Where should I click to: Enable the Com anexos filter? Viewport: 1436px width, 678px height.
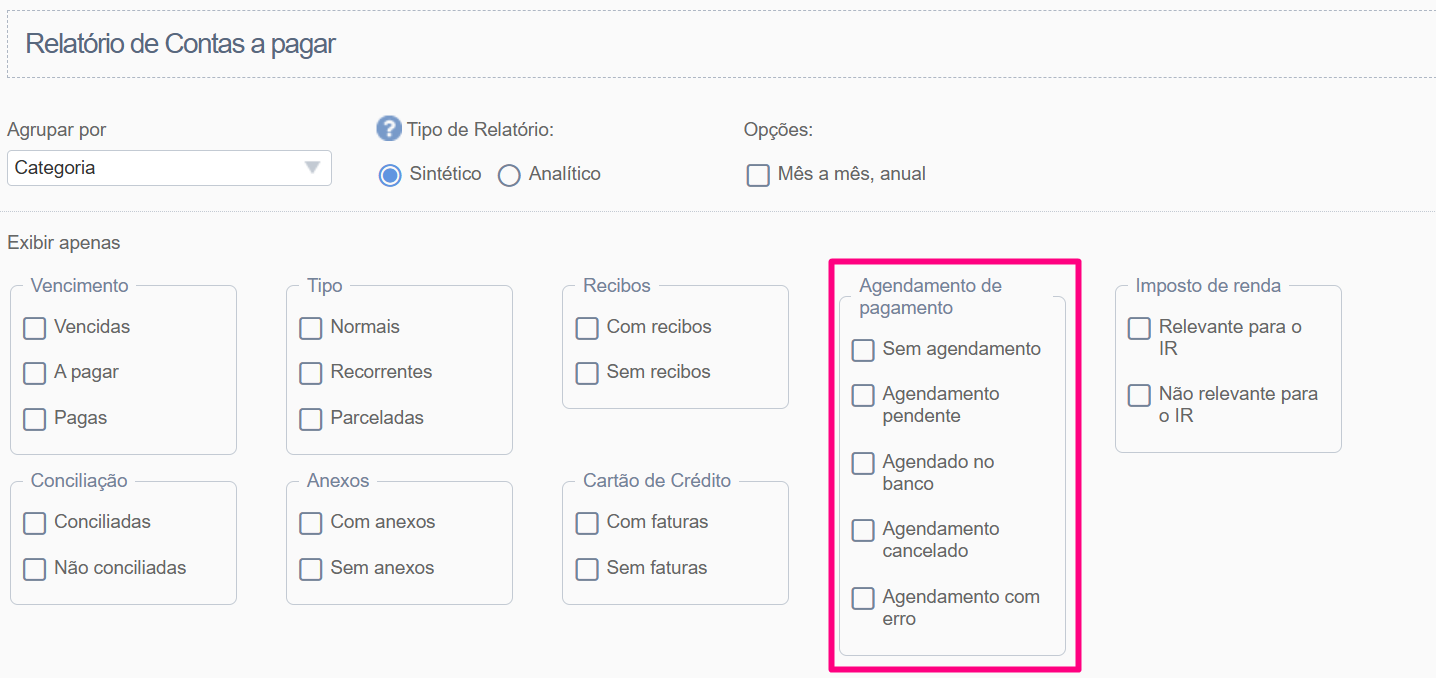pos(311,523)
